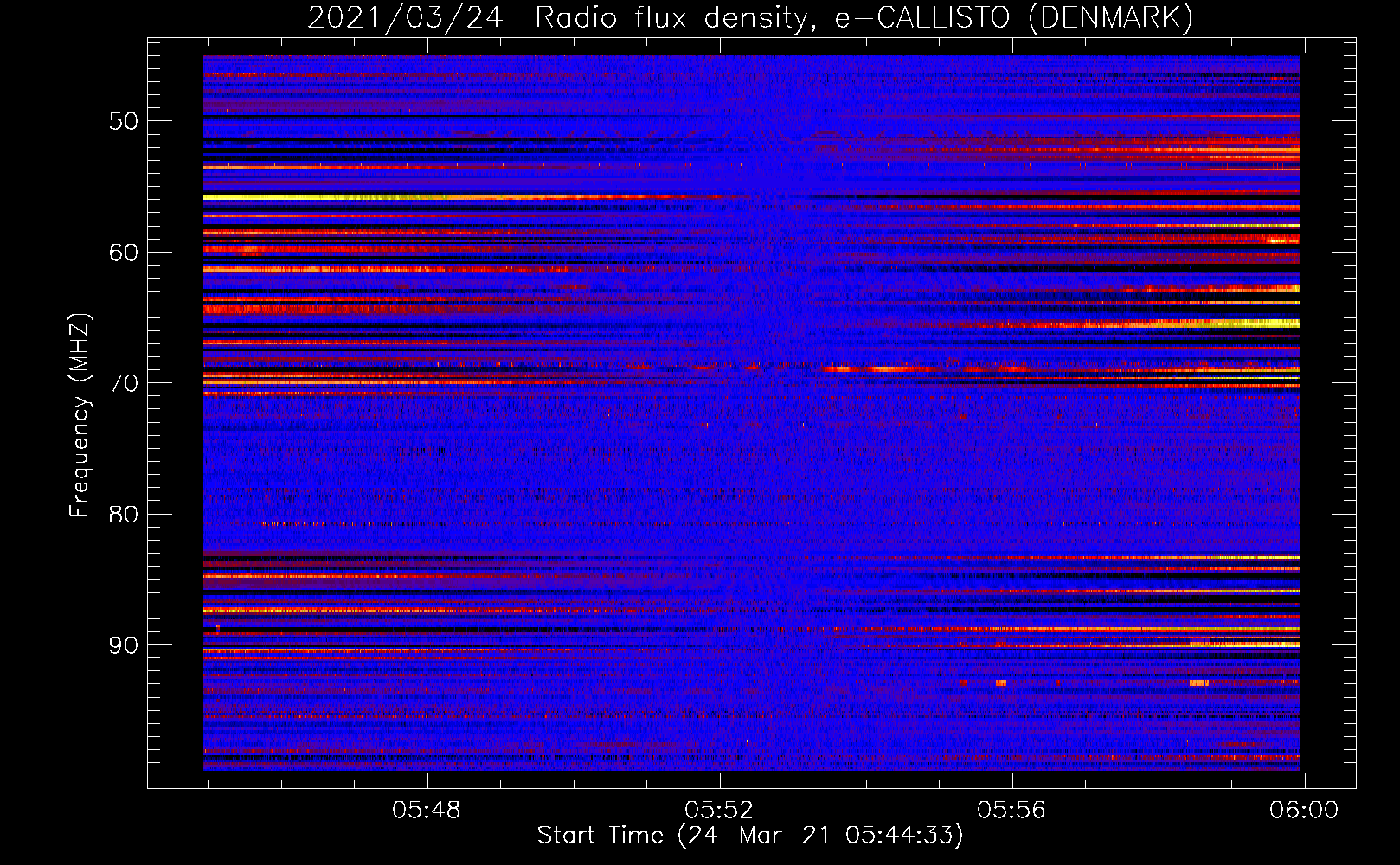The image size is (1400, 865).
Task: Click the 80 MHz frequency tick label
Action: tap(124, 515)
